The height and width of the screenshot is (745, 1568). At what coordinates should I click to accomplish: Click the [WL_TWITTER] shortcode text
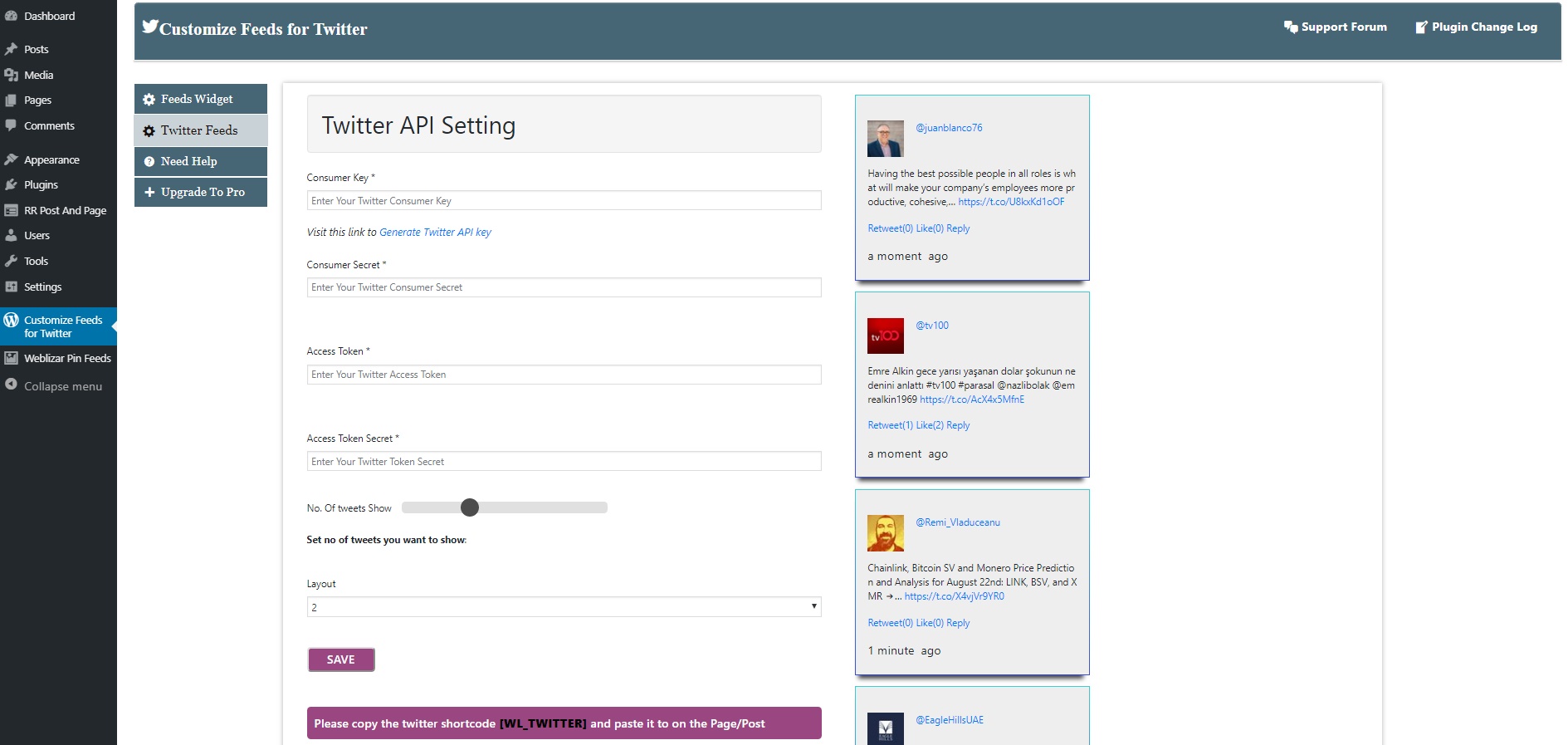pos(543,724)
